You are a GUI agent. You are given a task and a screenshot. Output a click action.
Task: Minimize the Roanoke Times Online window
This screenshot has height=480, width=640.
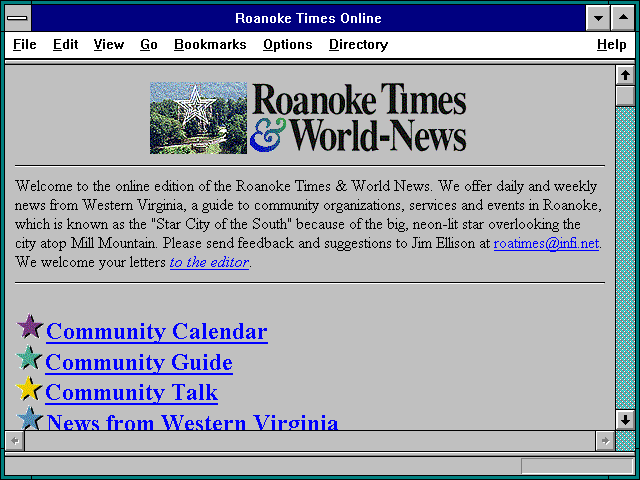click(598, 18)
